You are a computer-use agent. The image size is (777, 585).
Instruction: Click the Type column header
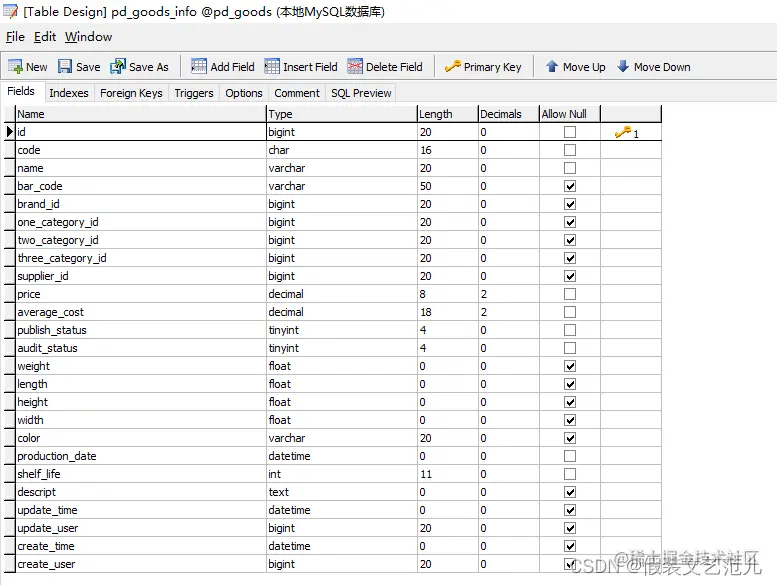[342, 114]
